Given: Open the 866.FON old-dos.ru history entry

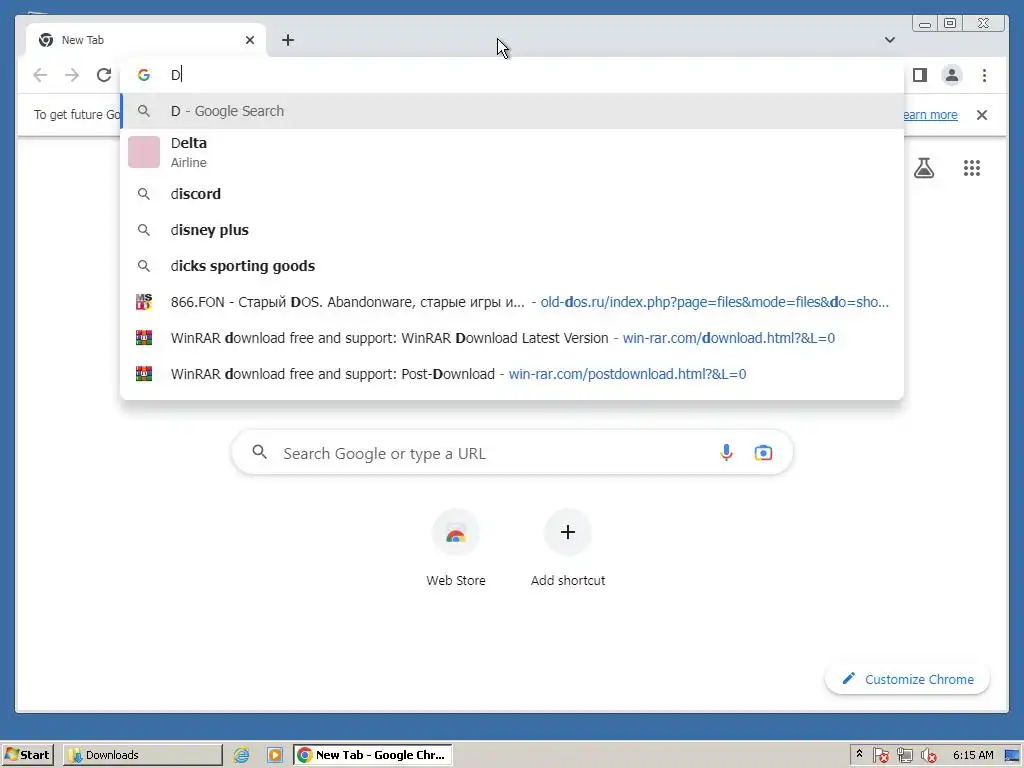Looking at the screenshot, I should tap(512, 302).
